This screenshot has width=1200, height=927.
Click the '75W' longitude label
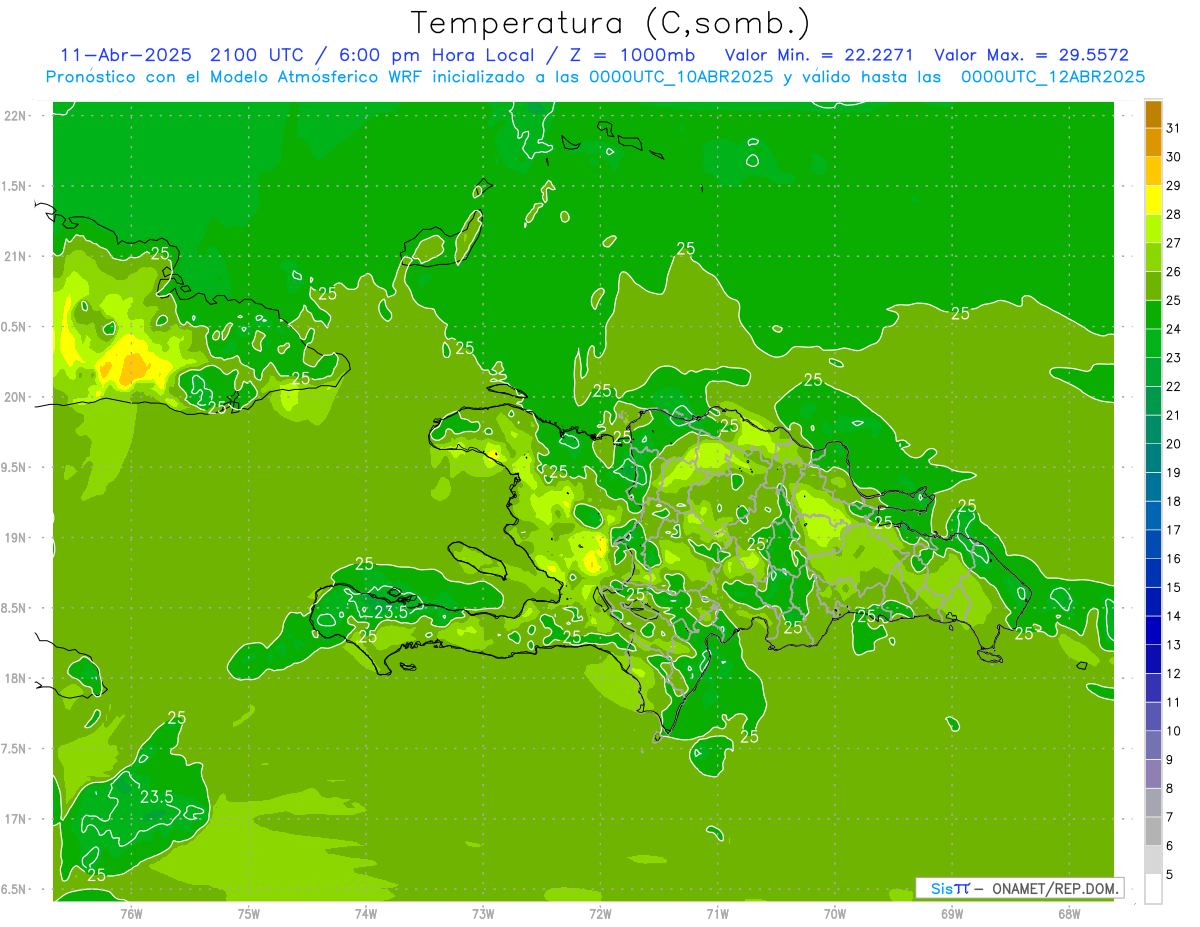249,913
